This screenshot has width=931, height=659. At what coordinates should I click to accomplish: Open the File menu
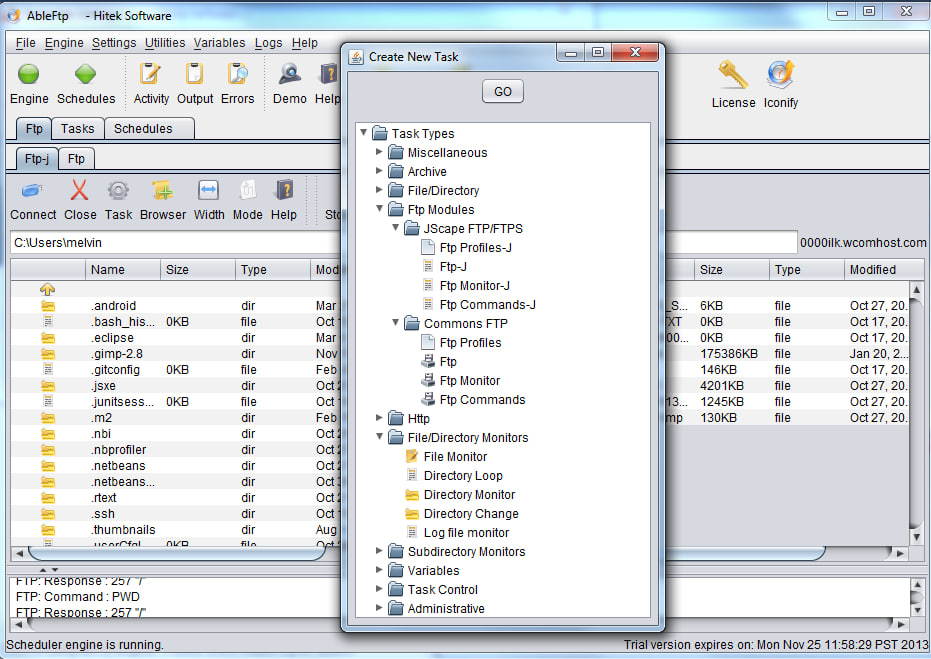click(x=26, y=43)
